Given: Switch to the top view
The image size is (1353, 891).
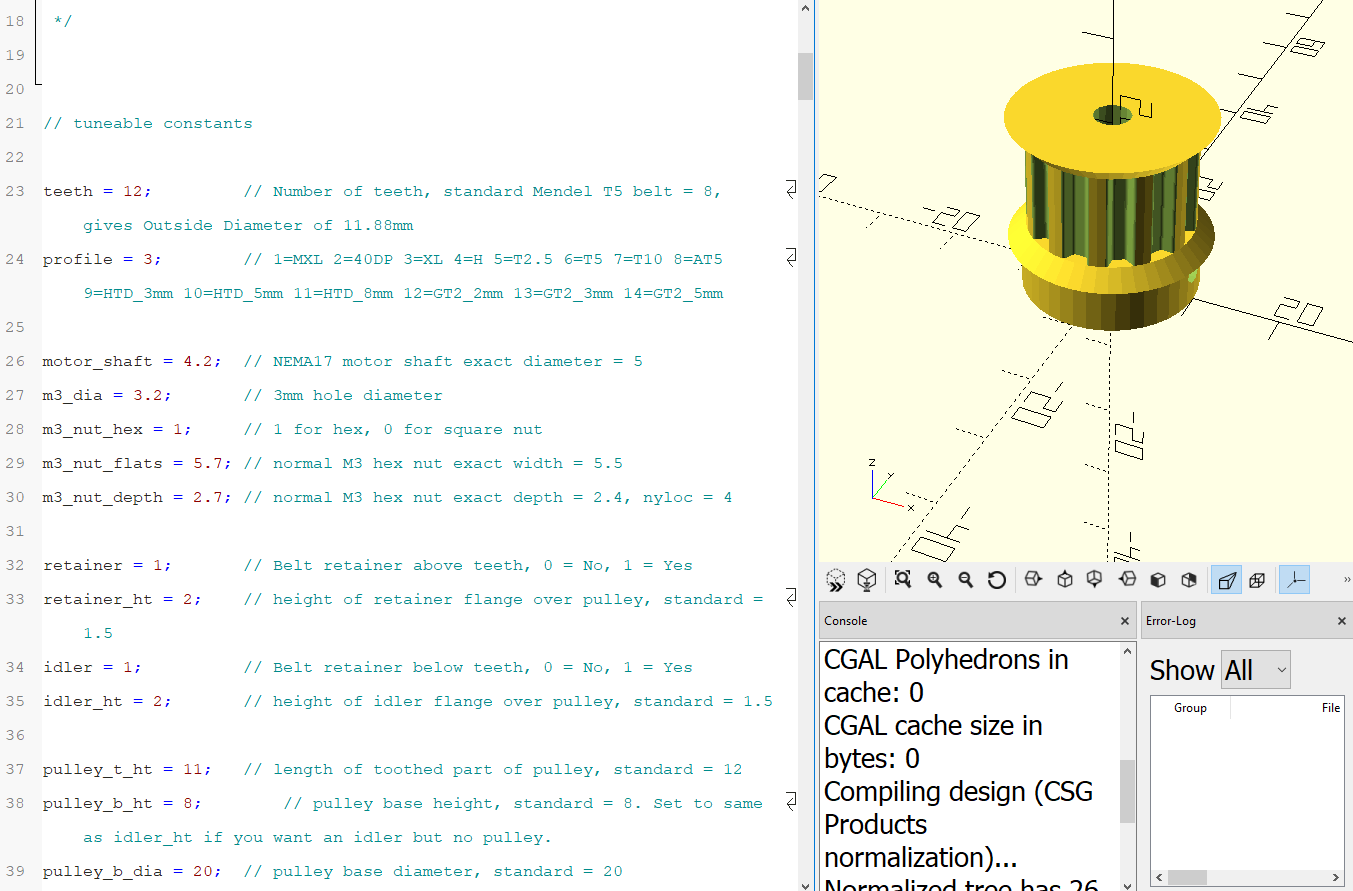Looking at the screenshot, I should coord(1065,579).
